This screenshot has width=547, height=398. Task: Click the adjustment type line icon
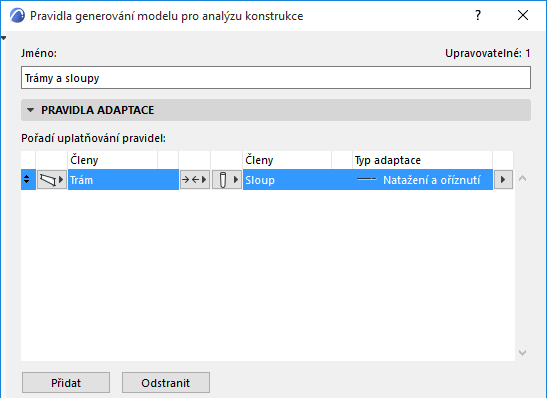click(366, 180)
